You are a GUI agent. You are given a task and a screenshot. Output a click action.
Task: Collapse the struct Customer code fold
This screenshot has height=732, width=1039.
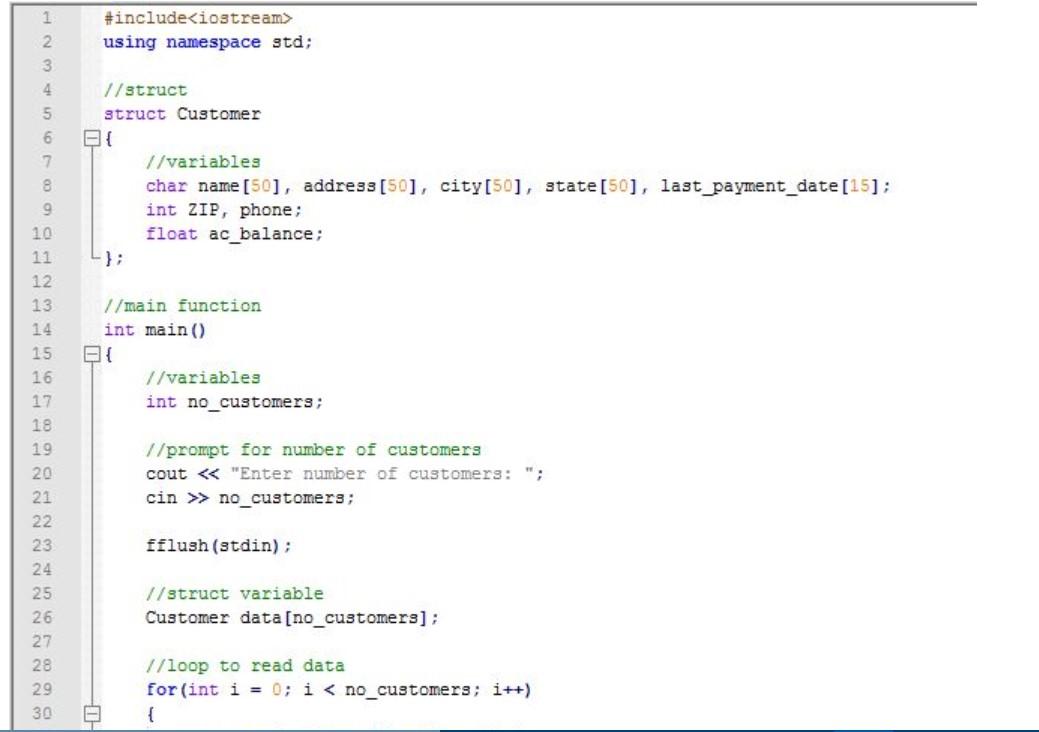tap(92, 138)
